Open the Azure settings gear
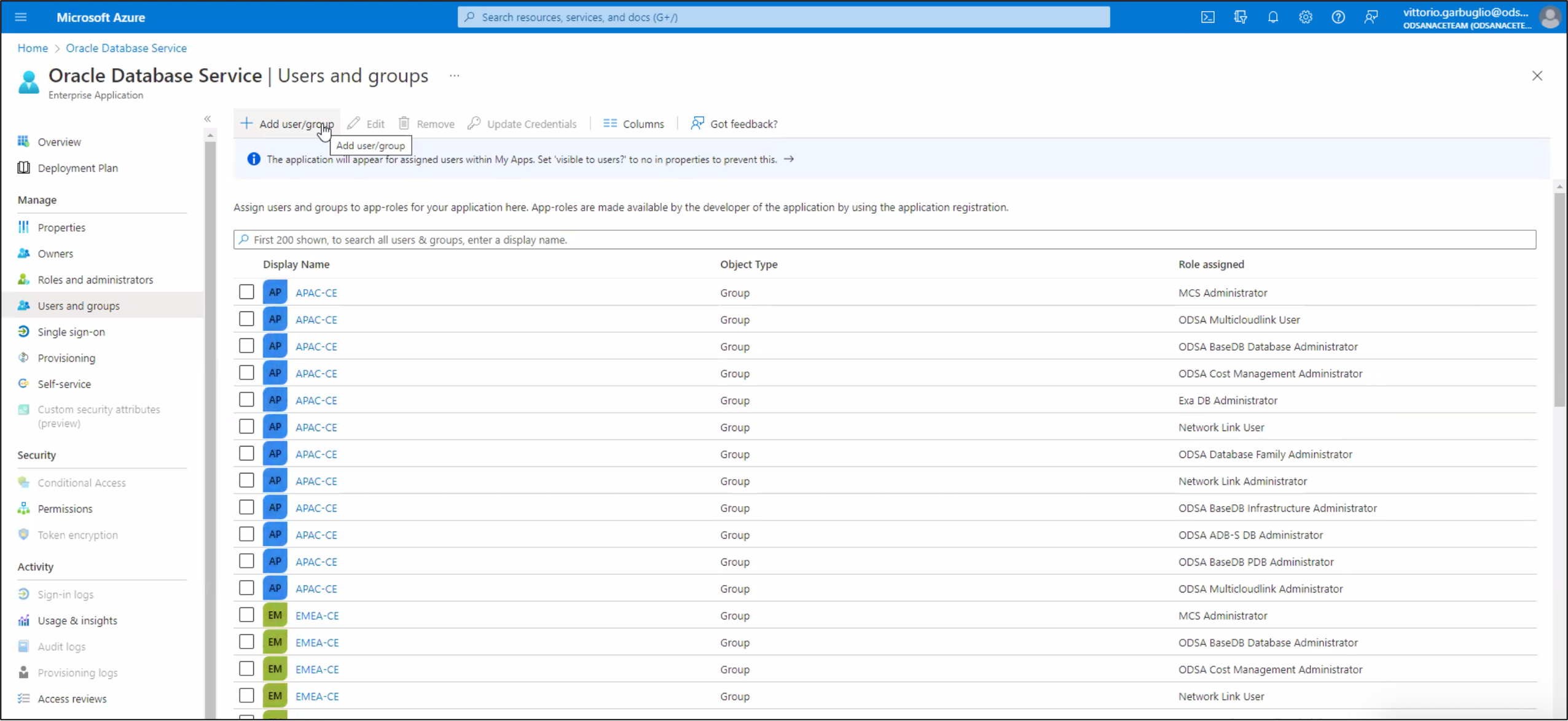 pyautogui.click(x=1305, y=17)
